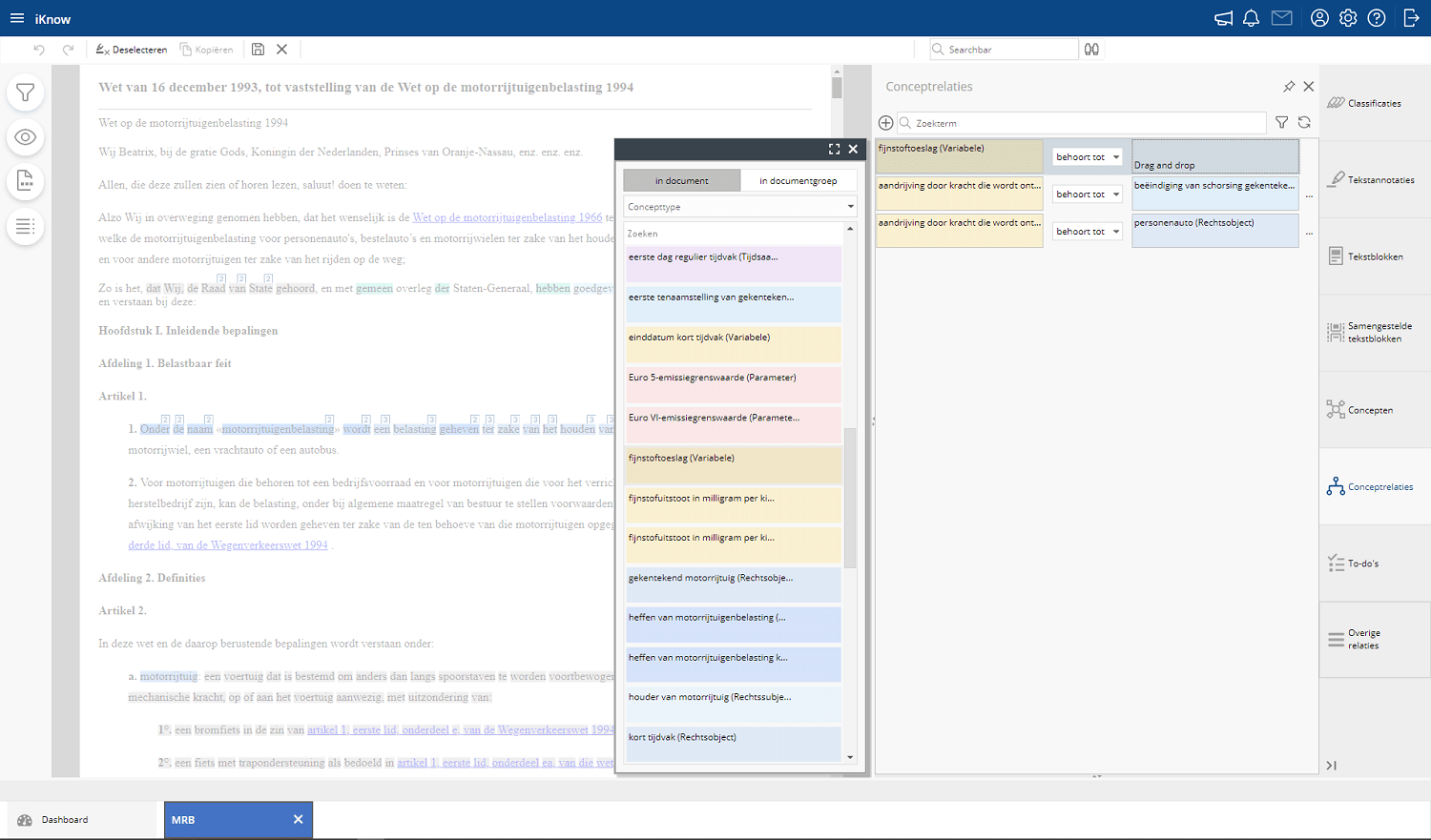Close the Conceptrelaties panel
The height and width of the screenshot is (840, 1431).
click(1309, 87)
